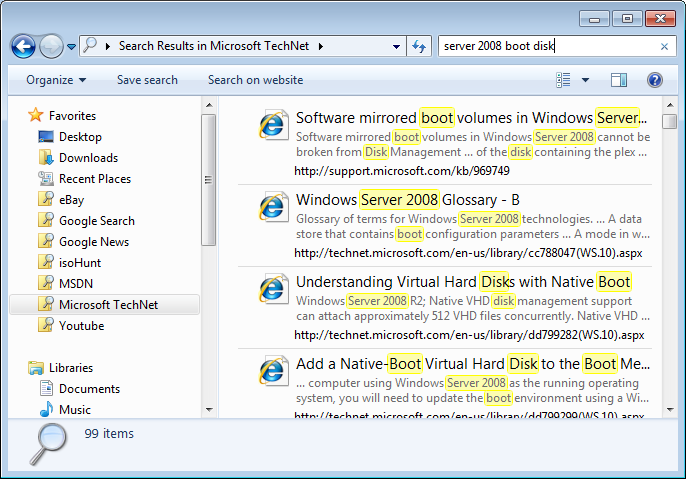Open 'Software mirrored boot volumes in Windows Server' result

(x=472, y=118)
